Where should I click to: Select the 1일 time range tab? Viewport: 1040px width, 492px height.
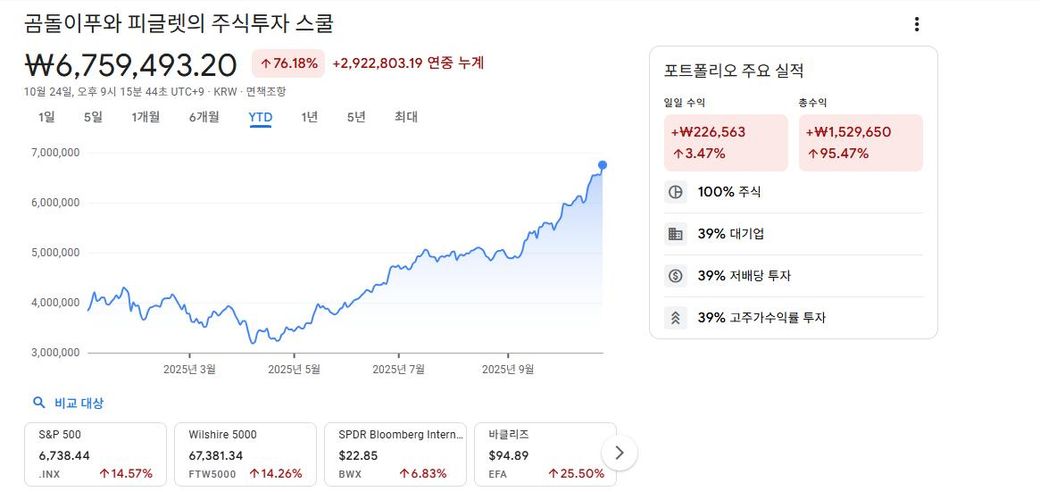tap(46, 117)
